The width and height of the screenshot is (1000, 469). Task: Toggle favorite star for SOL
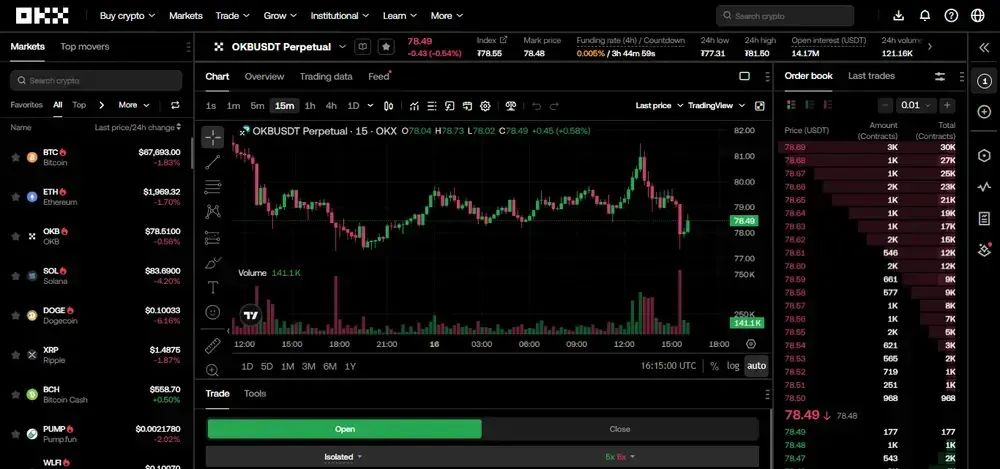click(15, 276)
